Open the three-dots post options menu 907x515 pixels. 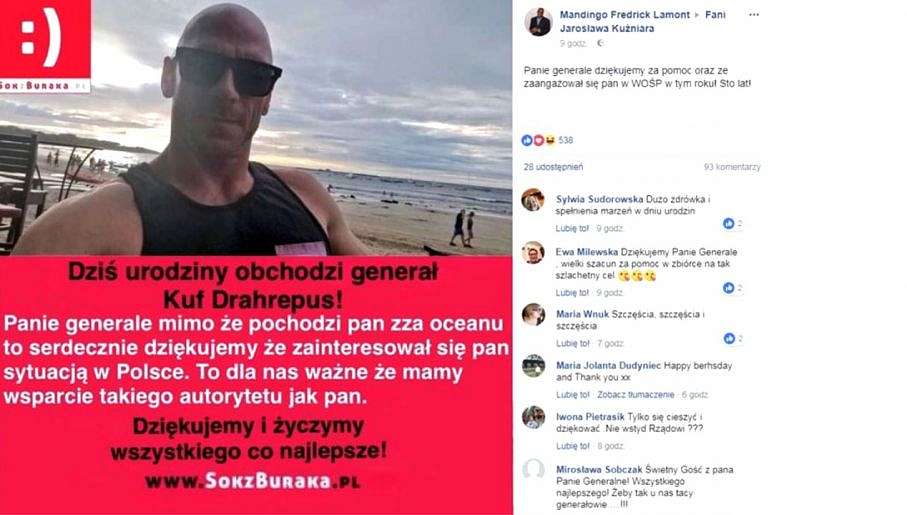[753, 14]
